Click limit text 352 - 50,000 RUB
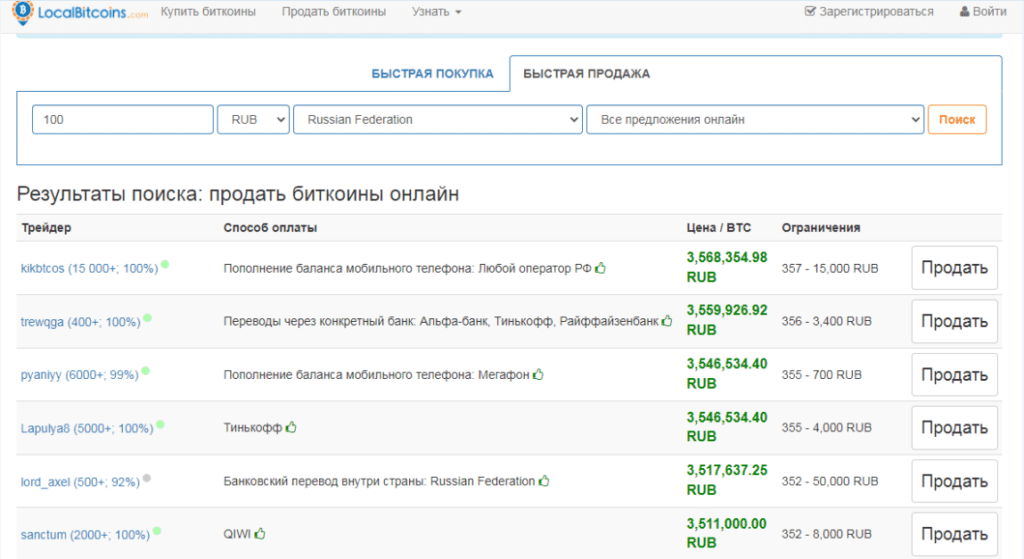 (830, 481)
